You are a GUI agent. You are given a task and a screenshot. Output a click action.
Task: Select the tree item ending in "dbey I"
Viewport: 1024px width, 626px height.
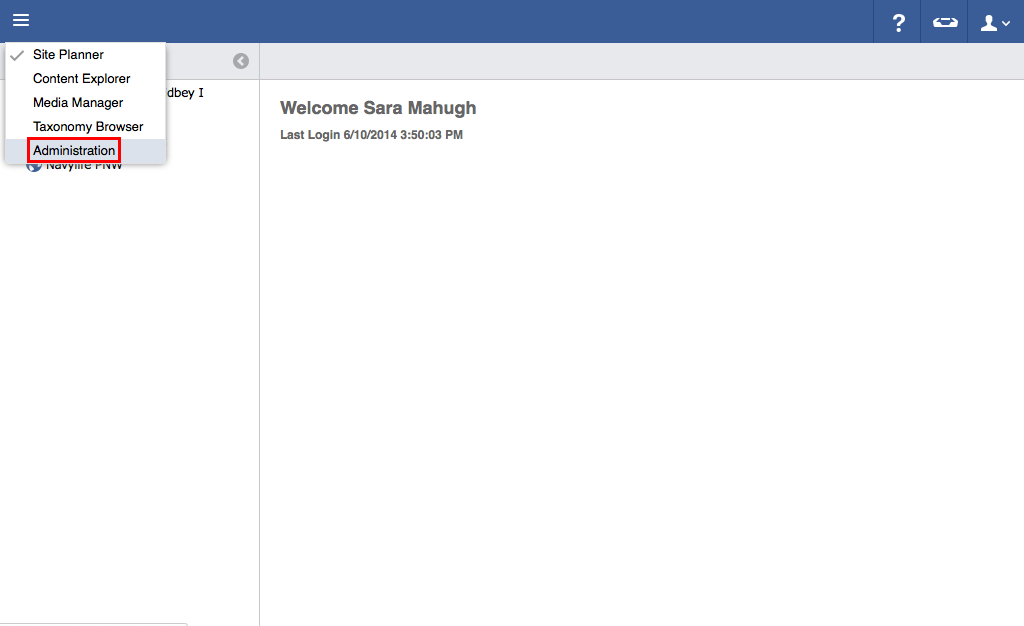(185, 93)
